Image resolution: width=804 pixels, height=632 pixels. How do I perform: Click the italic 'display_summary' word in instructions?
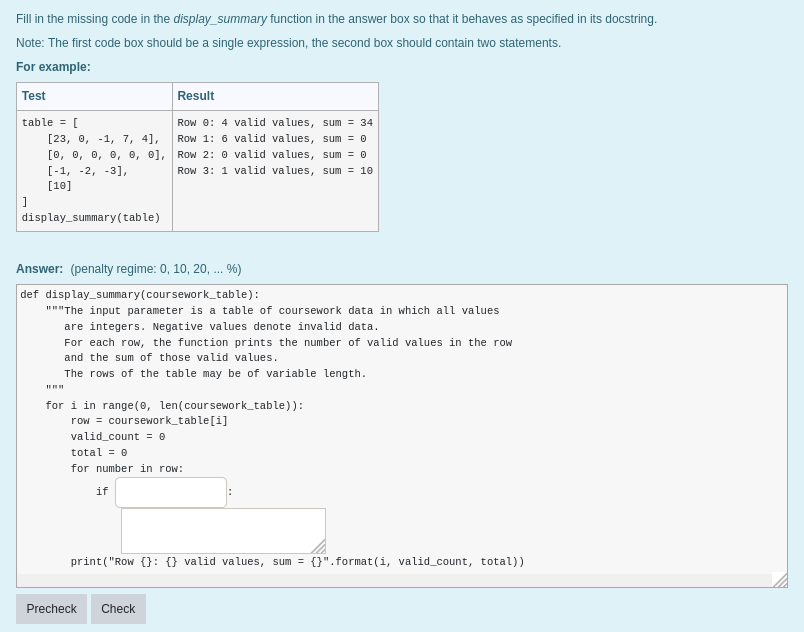click(x=220, y=19)
